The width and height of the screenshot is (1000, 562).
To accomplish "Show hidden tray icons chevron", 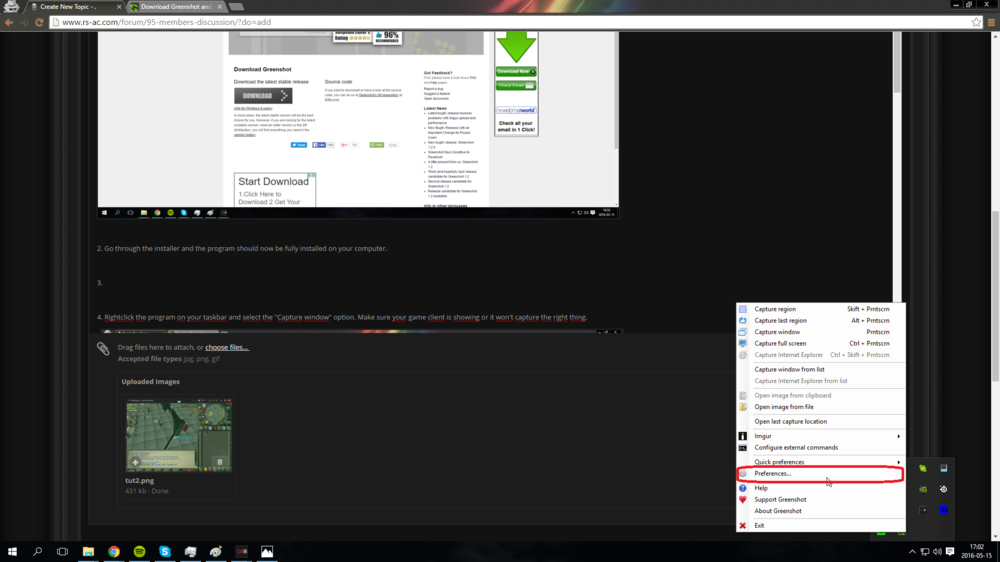I will [x=912, y=552].
